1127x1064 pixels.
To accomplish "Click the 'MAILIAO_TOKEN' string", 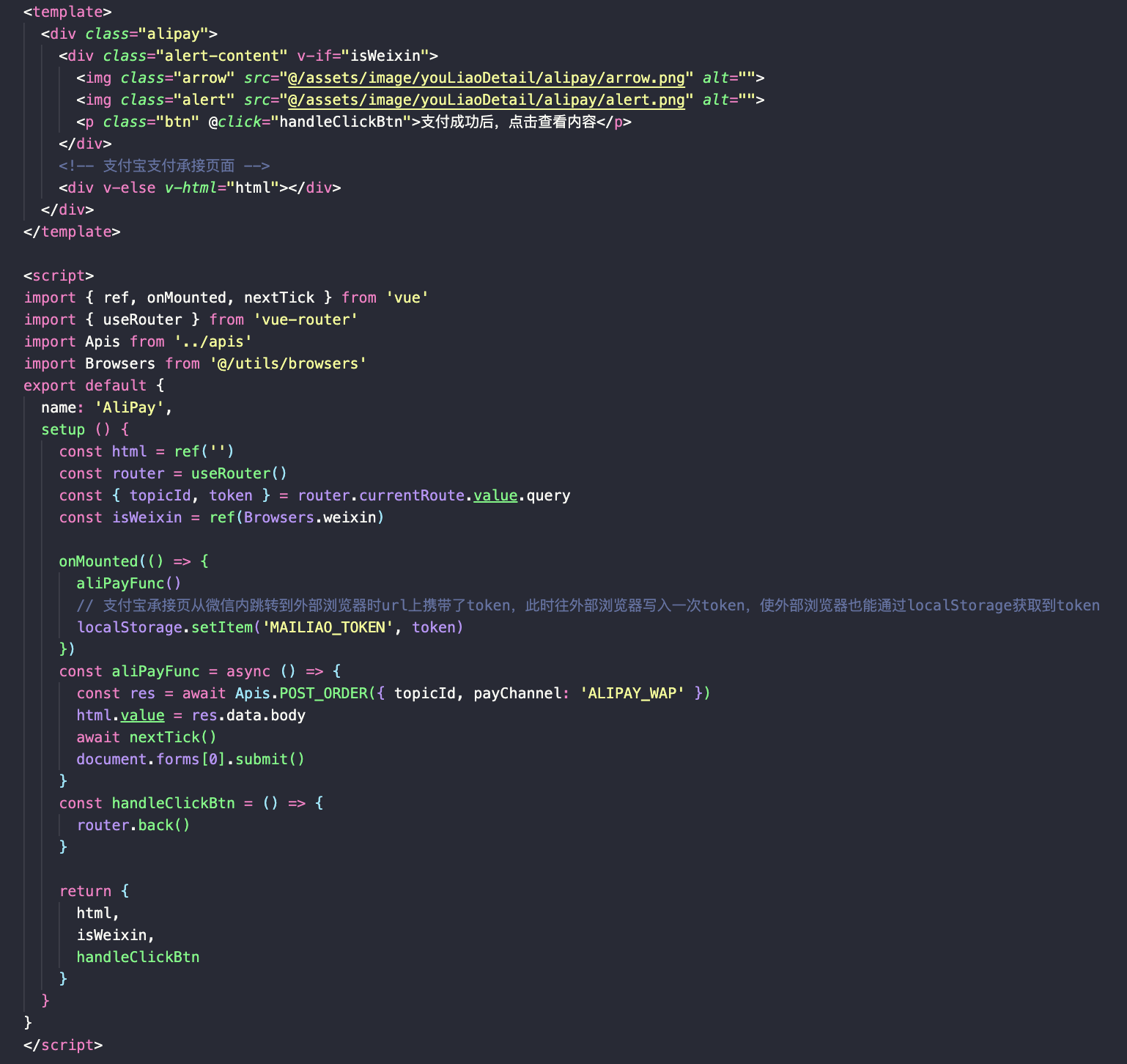I will [328, 627].
